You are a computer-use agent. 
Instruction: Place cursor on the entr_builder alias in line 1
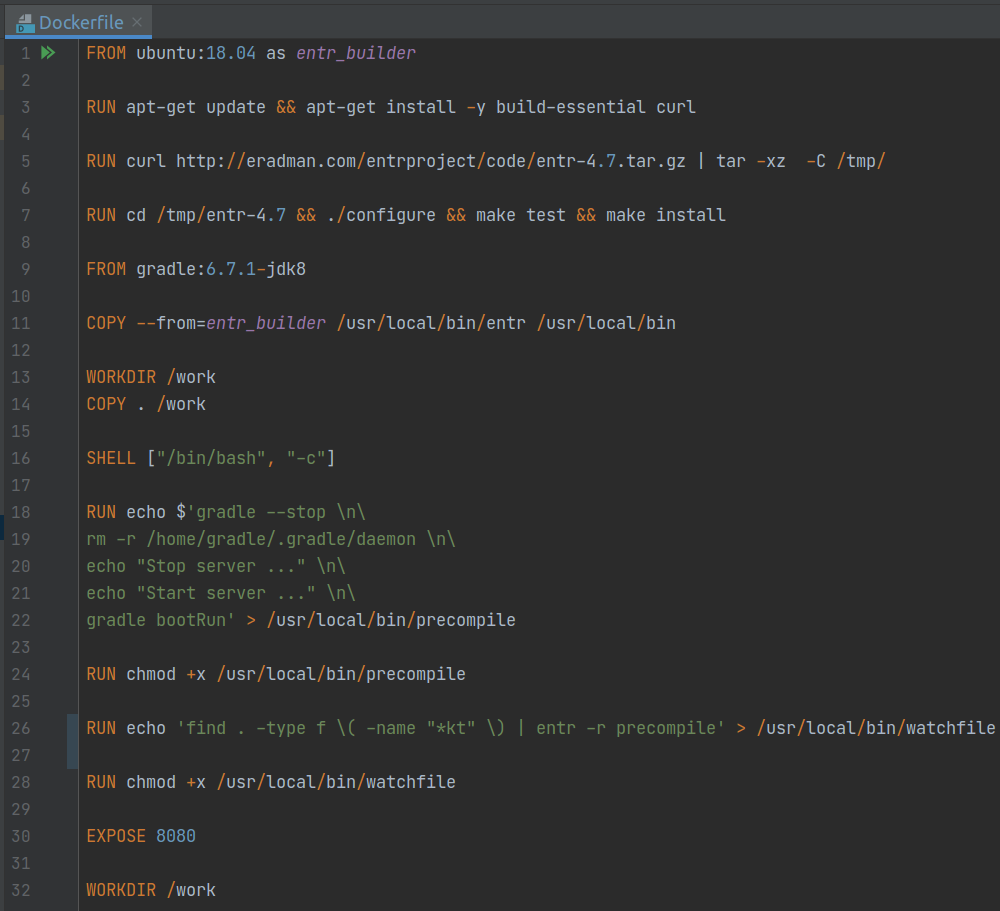355,53
